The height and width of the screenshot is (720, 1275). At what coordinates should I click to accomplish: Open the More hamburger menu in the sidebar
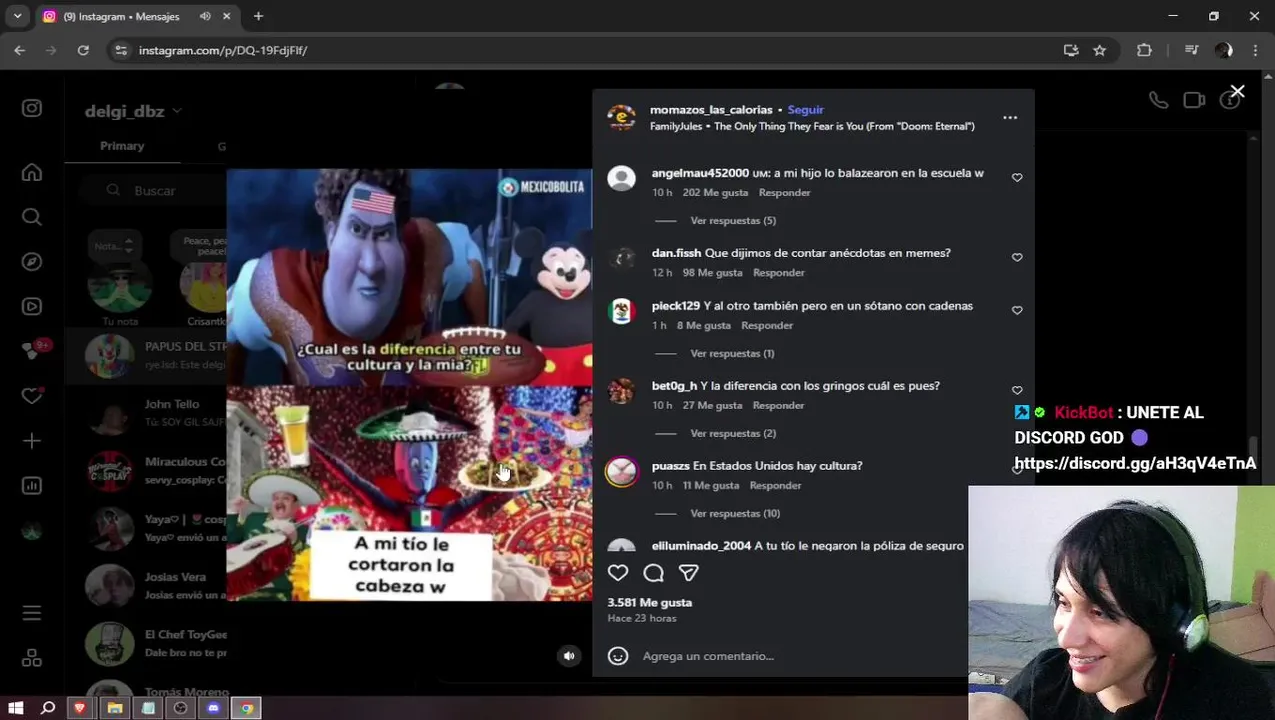[x=32, y=613]
